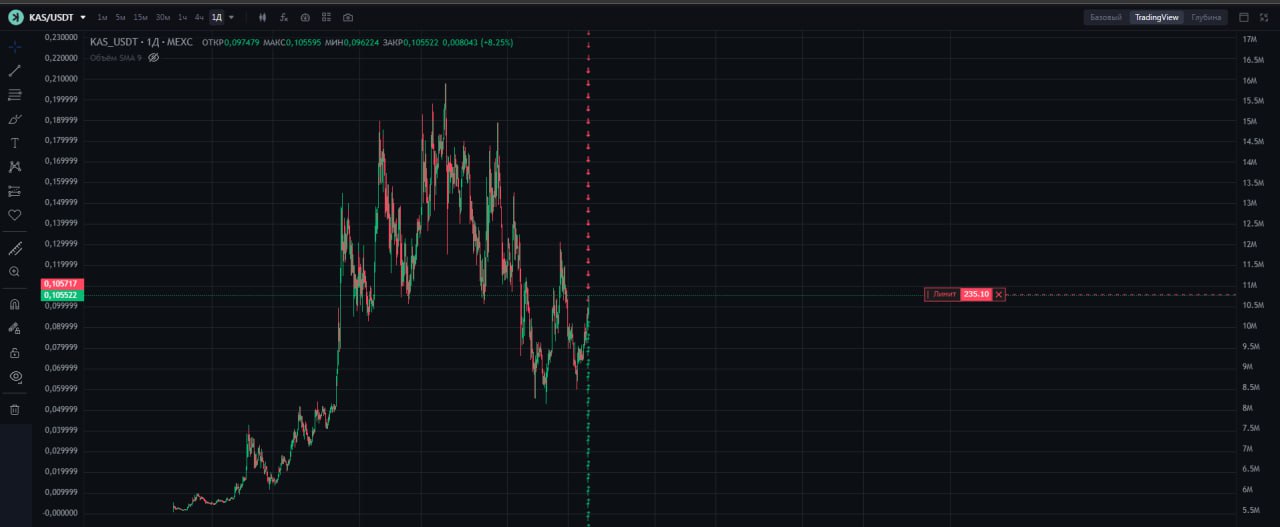Click the KAS_USDT · 1Д · MEXC chart title

coord(141,42)
